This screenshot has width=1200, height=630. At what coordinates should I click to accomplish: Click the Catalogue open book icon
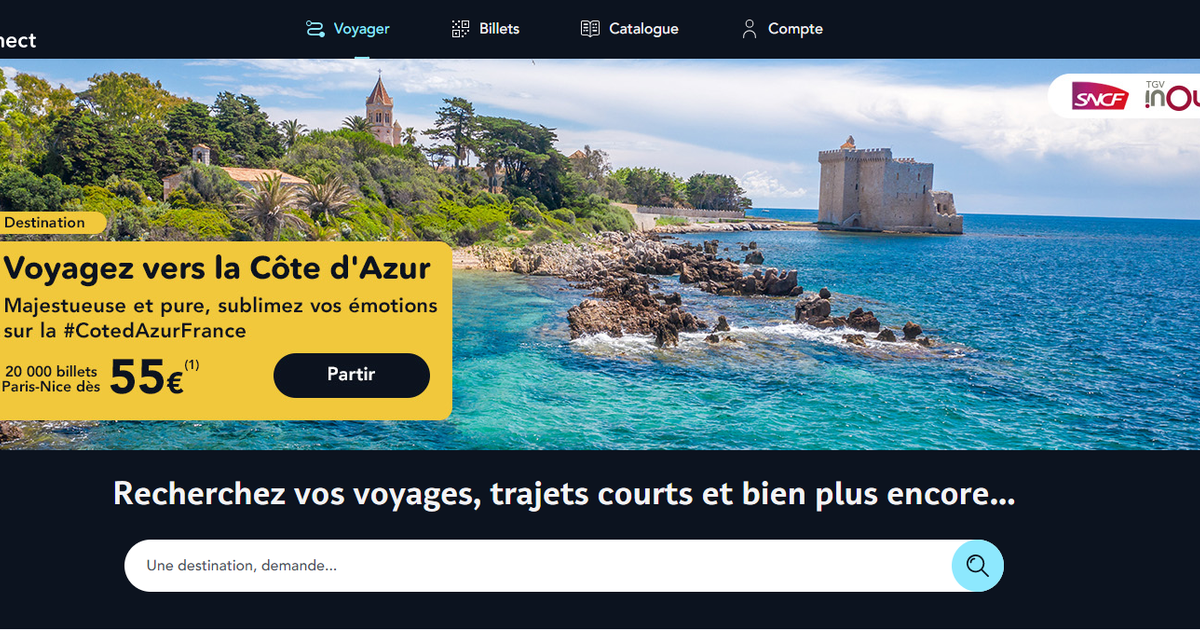(x=590, y=29)
